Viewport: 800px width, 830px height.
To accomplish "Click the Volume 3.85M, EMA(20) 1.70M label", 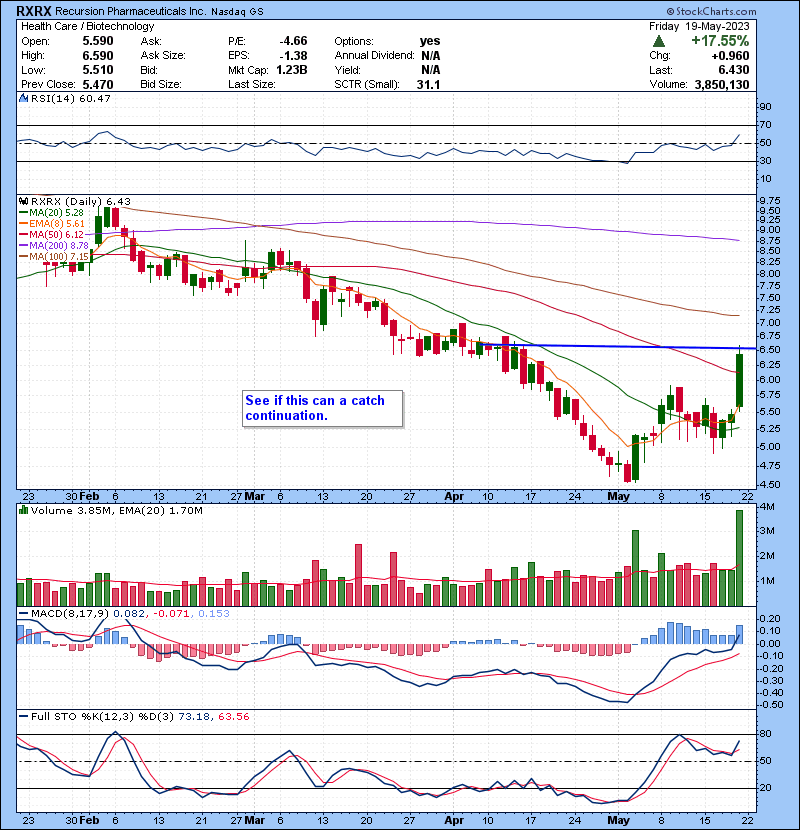I will pos(116,511).
